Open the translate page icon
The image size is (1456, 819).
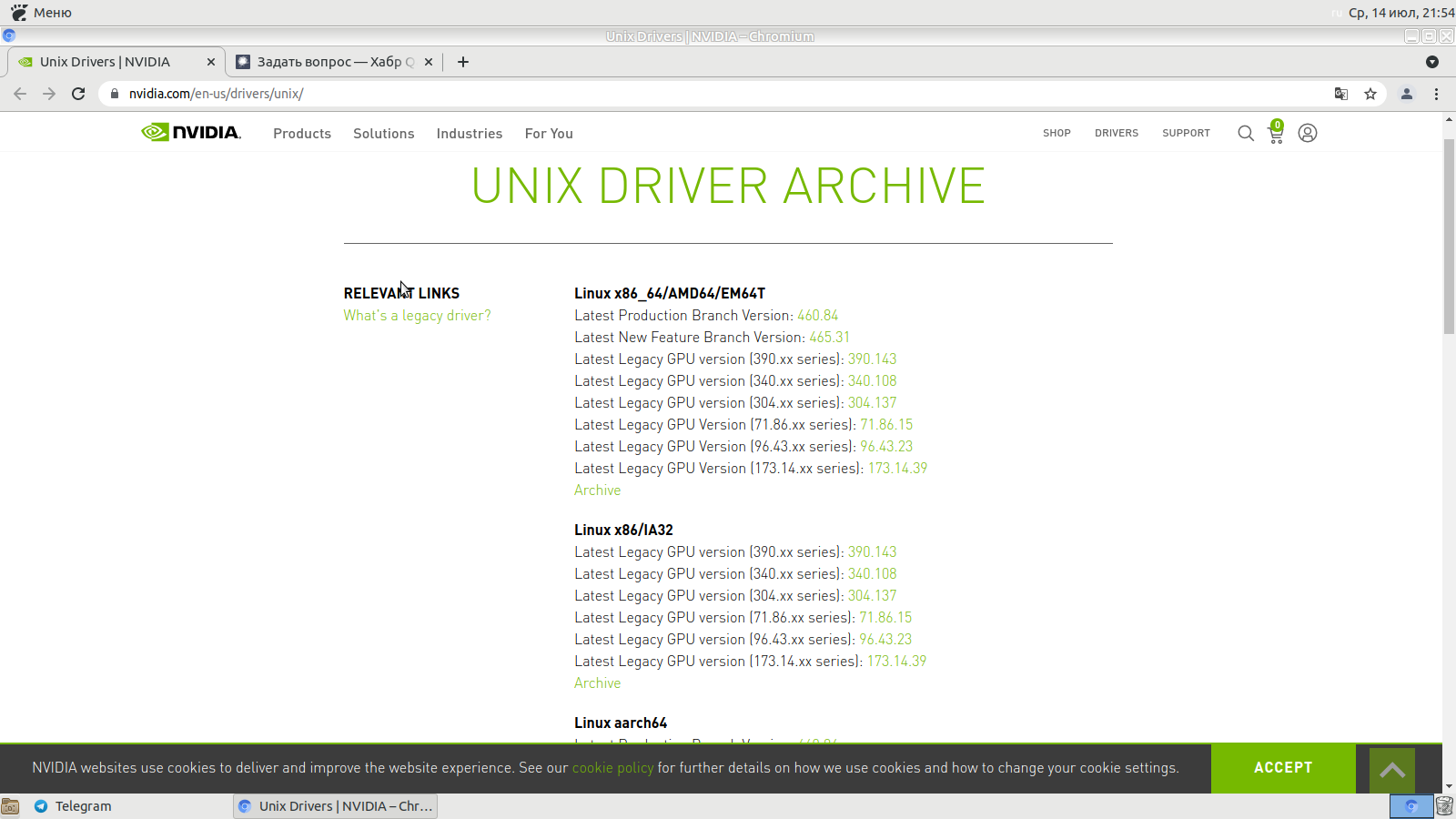tap(1341, 94)
